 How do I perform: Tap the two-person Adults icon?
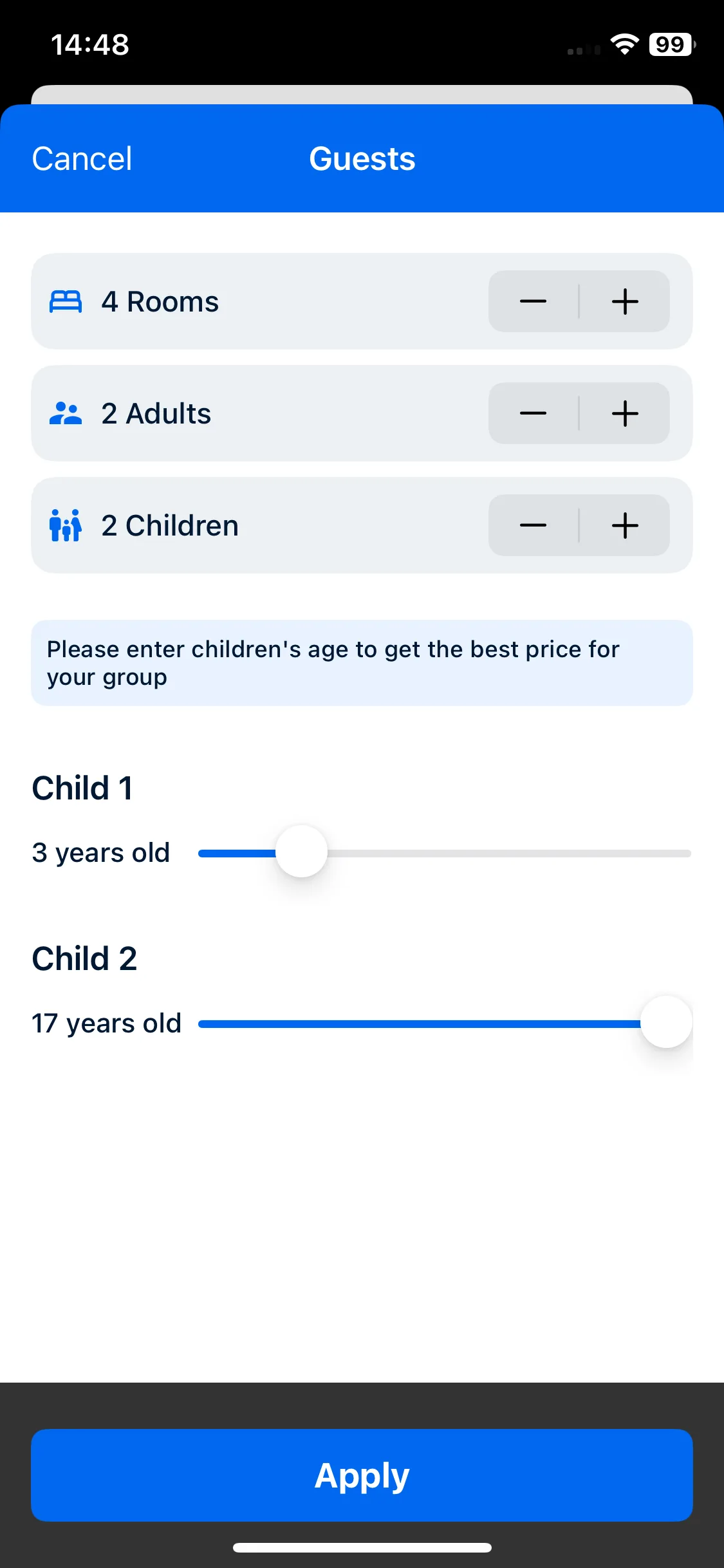point(66,413)
